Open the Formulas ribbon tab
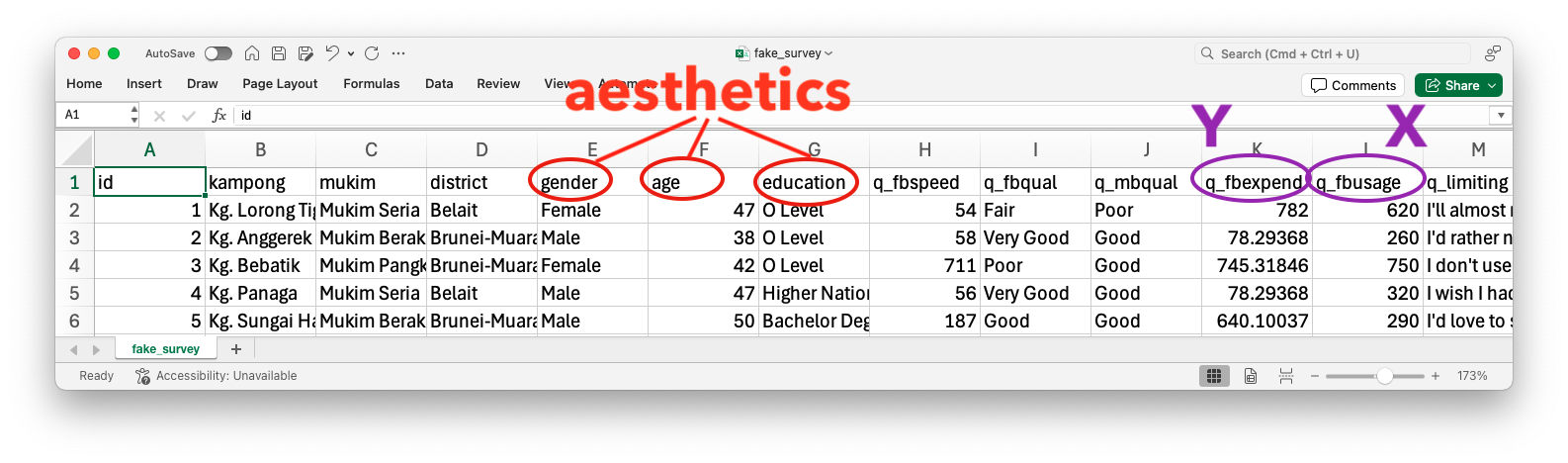The height and width of the screenshot is (463, 1568). pos(371,84)
